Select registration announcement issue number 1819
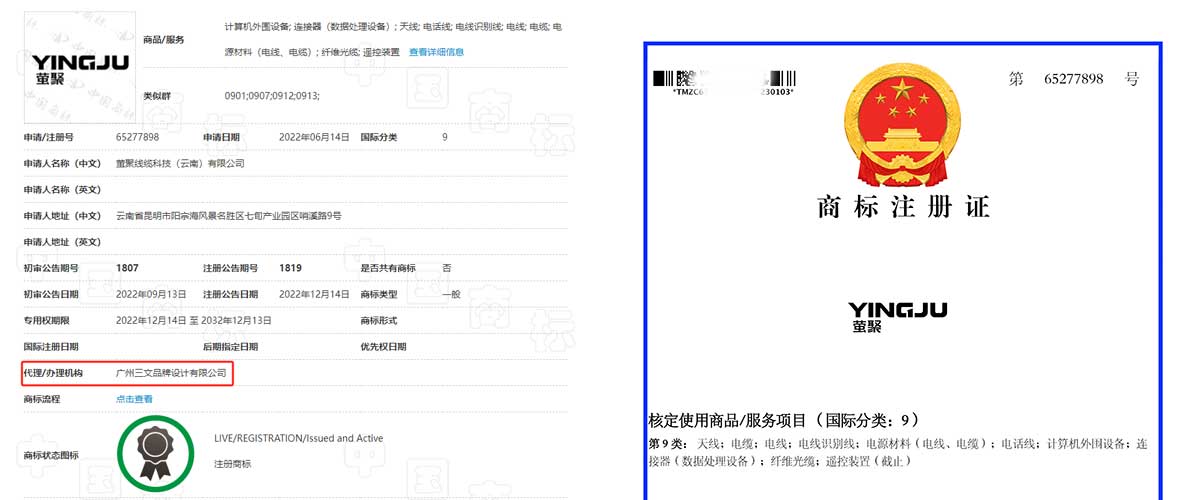The width and height of the screenshot is (1200, 500). (290, 268)
